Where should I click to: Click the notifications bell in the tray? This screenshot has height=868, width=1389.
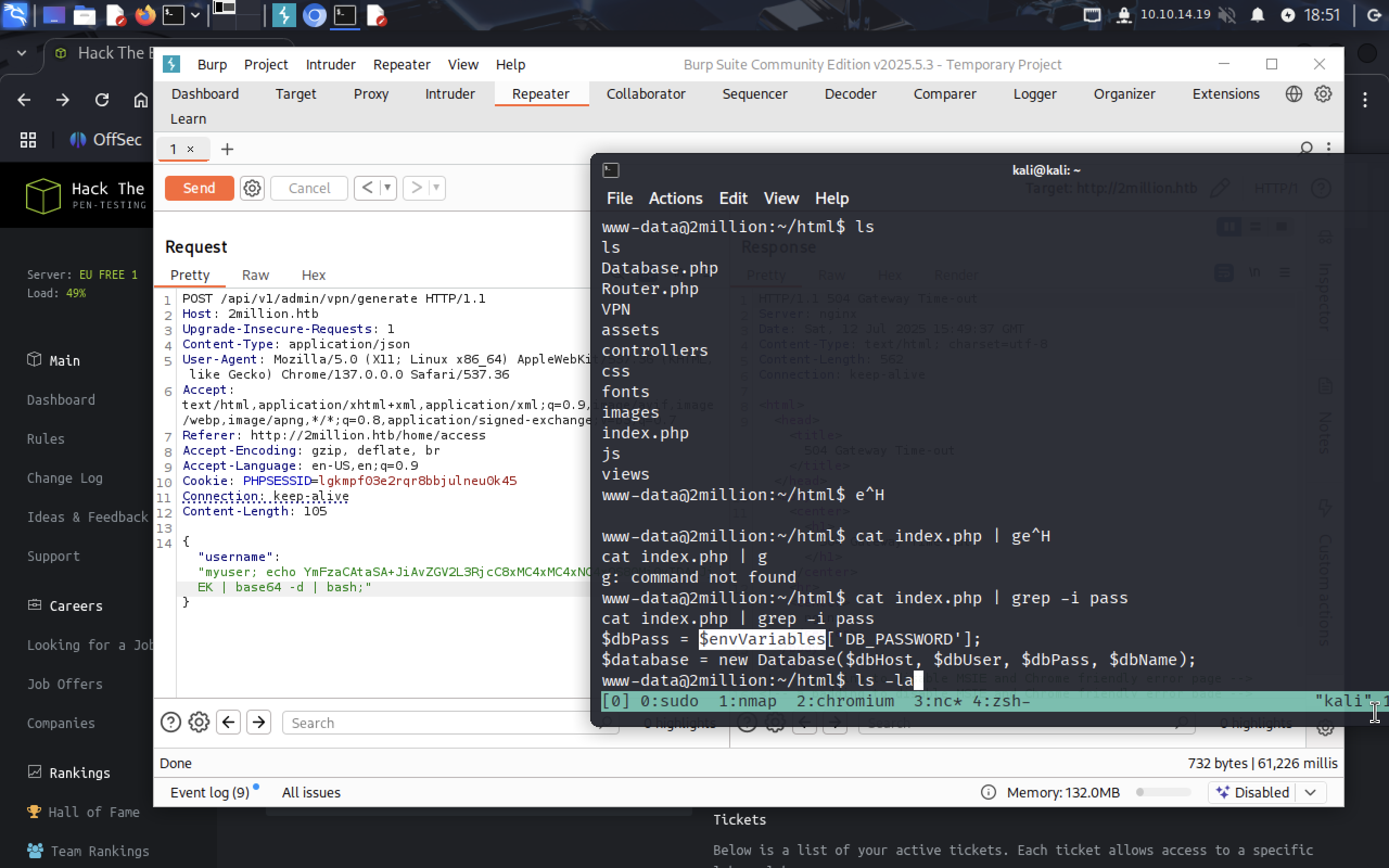pyautogui.click(x=1257, y=15)
